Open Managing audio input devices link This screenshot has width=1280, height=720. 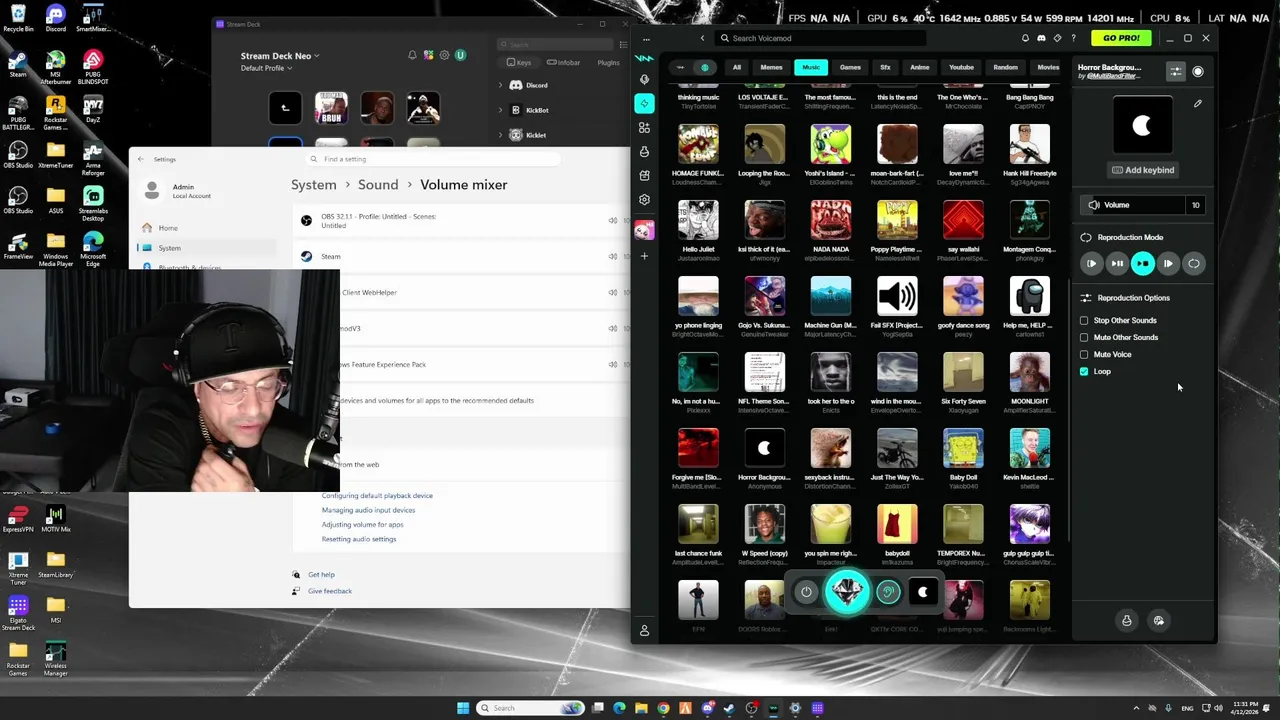click(x=368, y=510)
